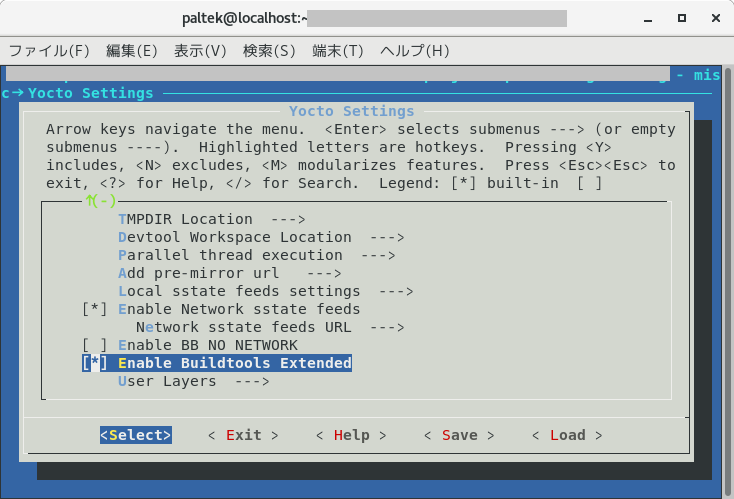This screenshot has width=734, height=499.
Task: Open the 端末(T) menu
Action: (338, 51)
